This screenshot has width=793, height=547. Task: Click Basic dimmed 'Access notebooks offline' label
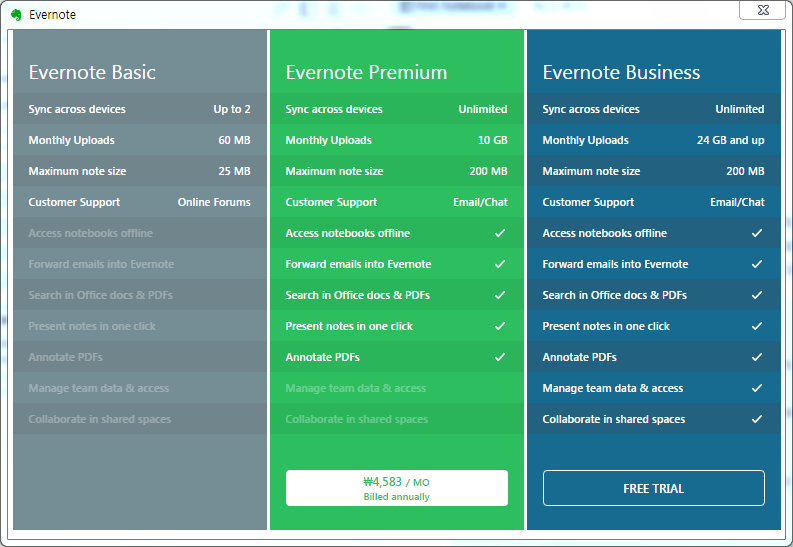(91, 233)
